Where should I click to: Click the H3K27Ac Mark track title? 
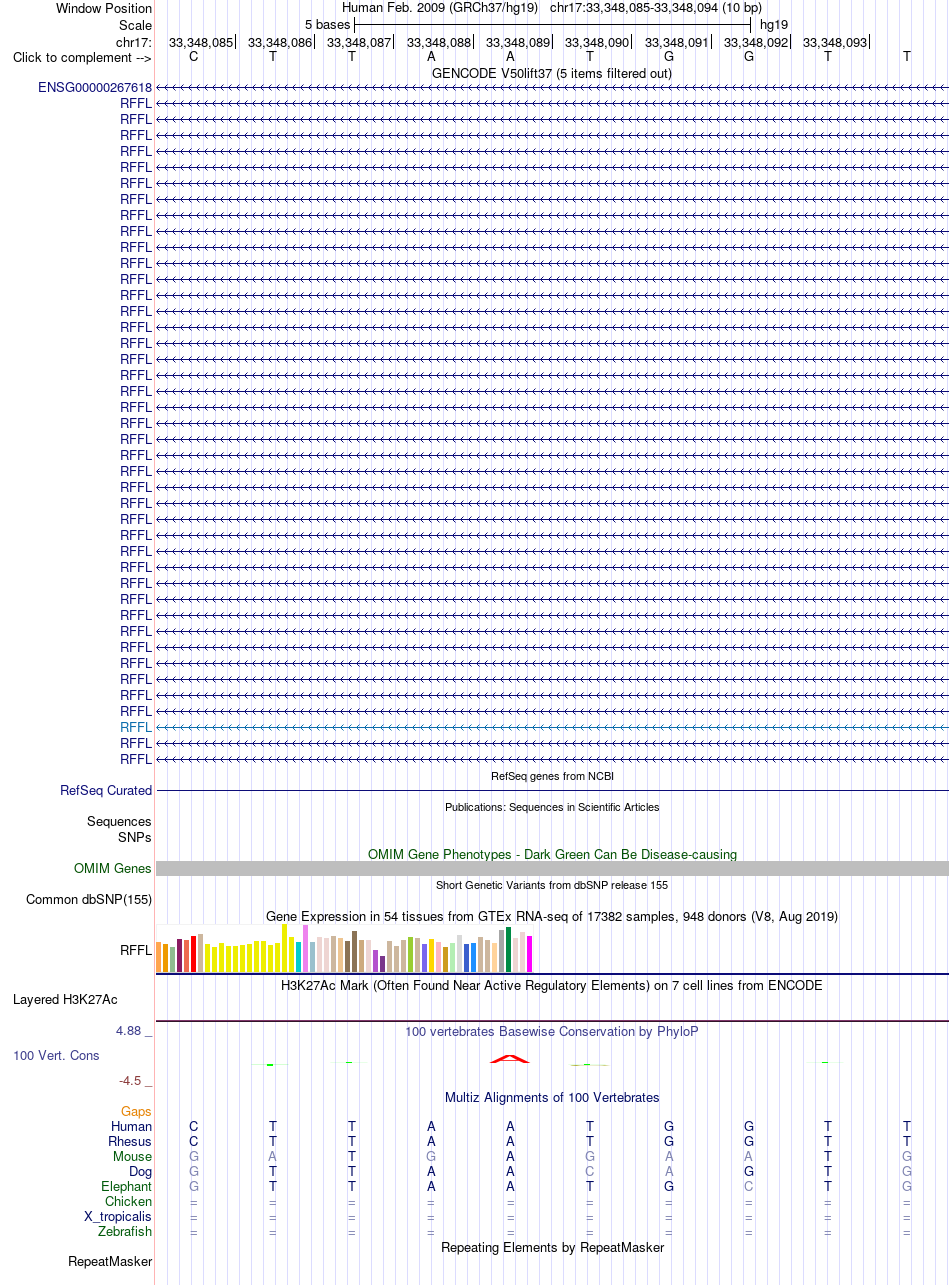click(552, 985)
